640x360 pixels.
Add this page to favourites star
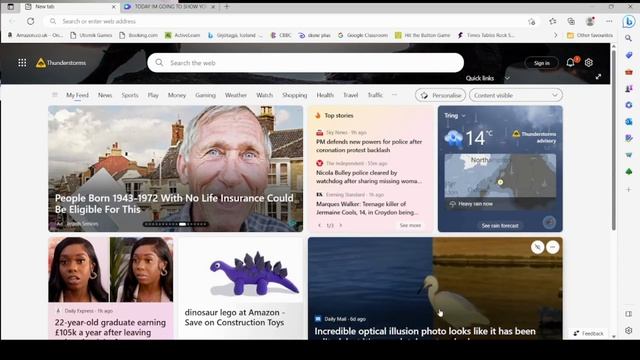click(531, 21)
